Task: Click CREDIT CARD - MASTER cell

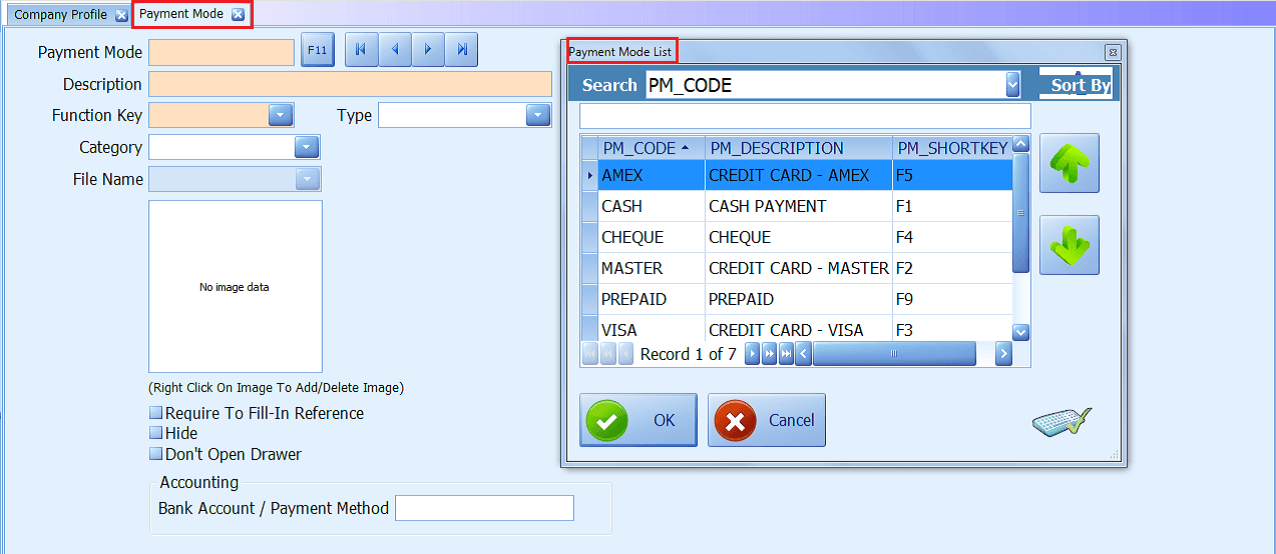Action: point(799,268)
